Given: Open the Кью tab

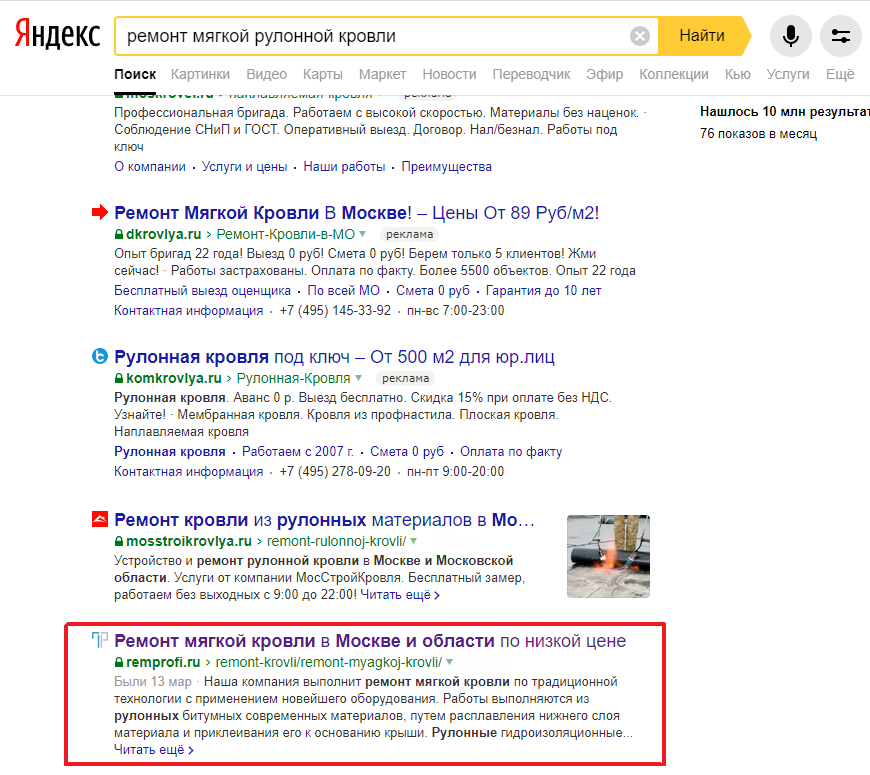Looking at the screenshot, I should [x=737, y=74].
